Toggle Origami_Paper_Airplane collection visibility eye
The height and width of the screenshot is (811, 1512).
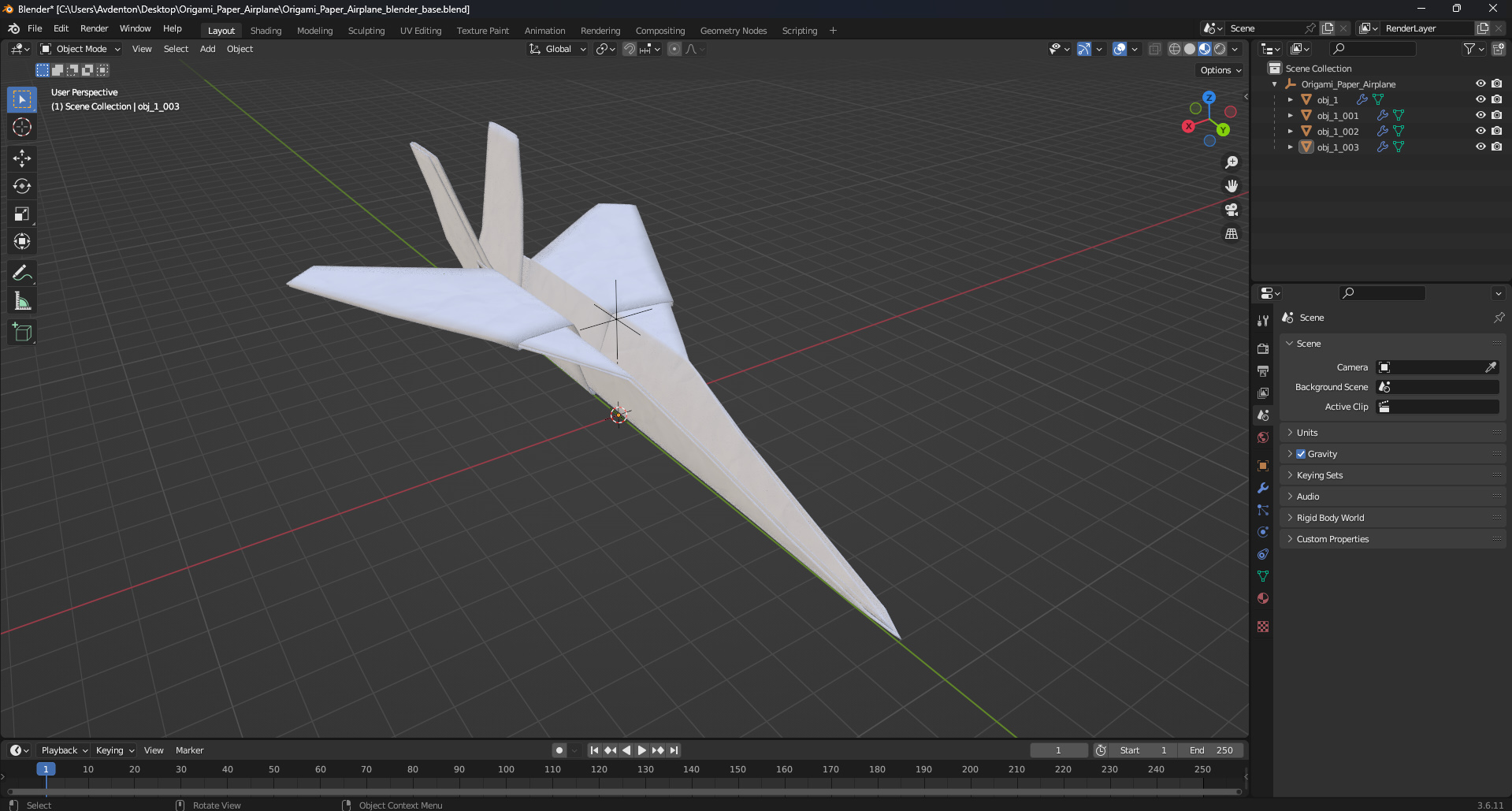(x=1480, y=84)
